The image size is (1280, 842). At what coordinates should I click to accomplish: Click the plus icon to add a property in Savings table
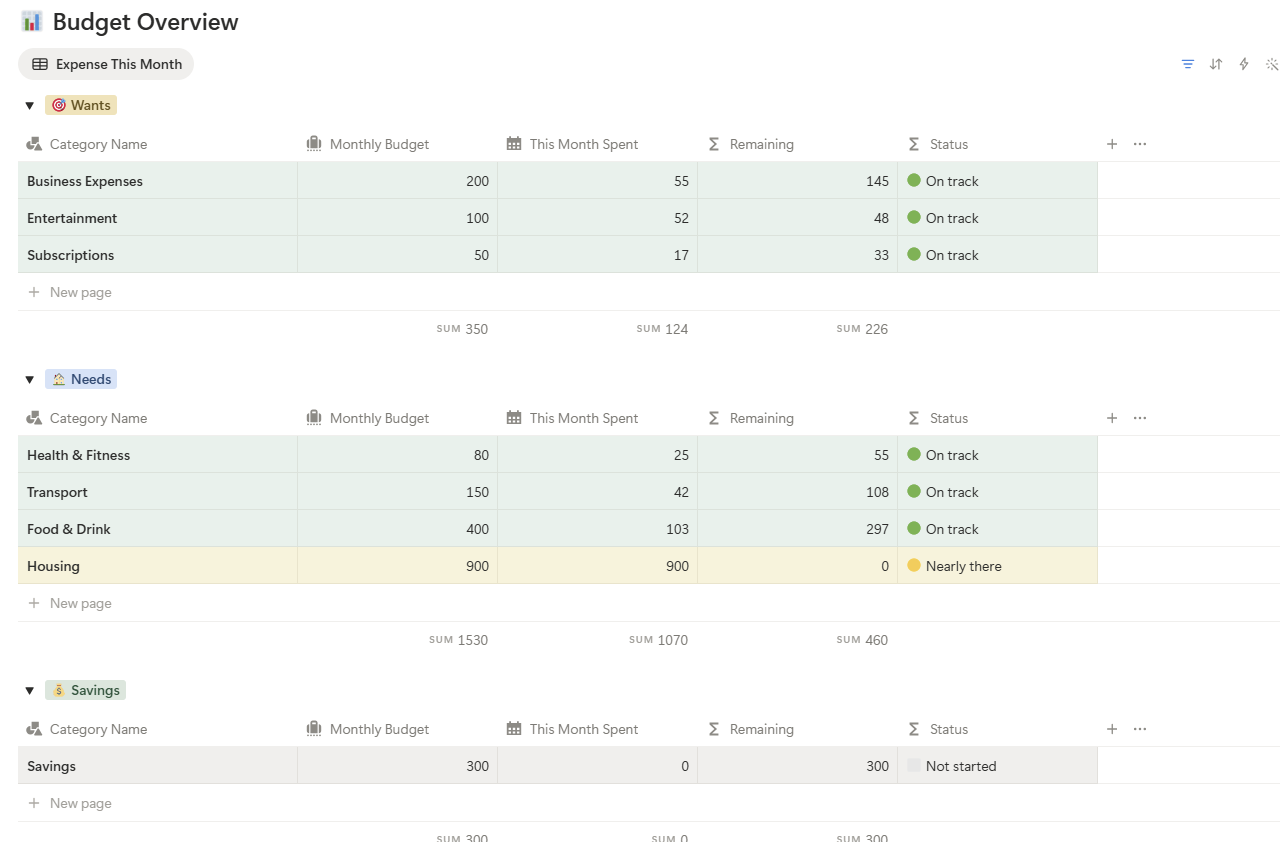[x=1112, y=729]
